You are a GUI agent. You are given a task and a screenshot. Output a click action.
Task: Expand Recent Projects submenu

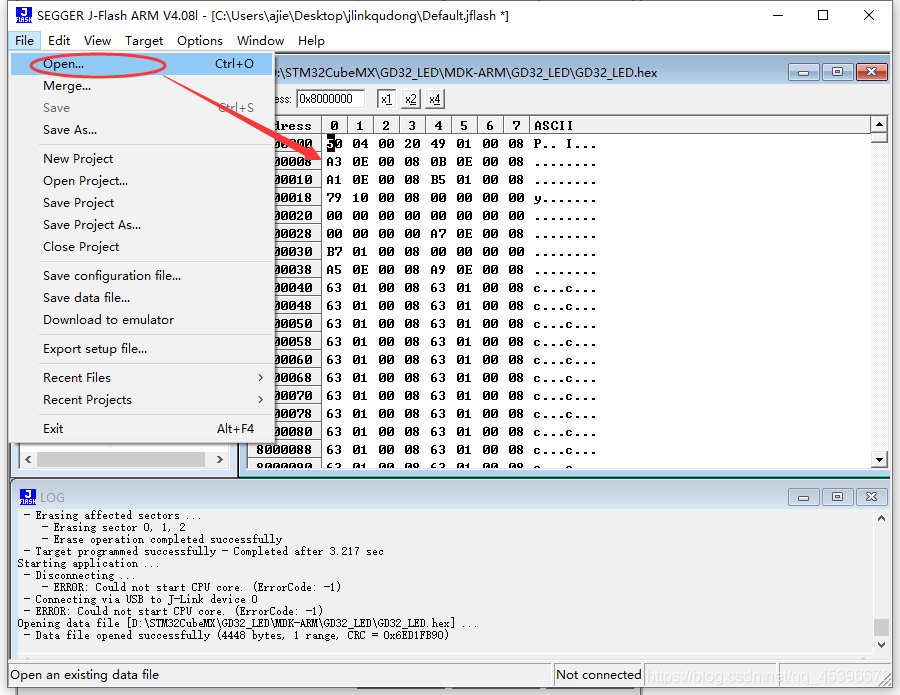pyautogui.click(x=141, y=400)
